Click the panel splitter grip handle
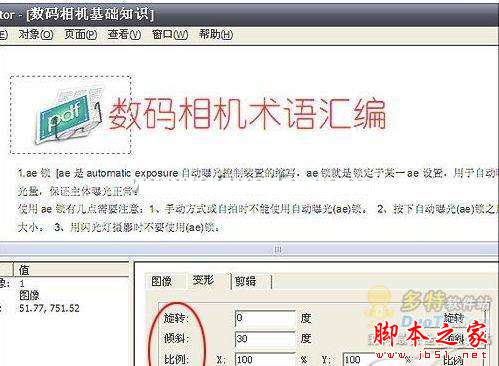This screenshot has width=499, height=366. (278, 249)
